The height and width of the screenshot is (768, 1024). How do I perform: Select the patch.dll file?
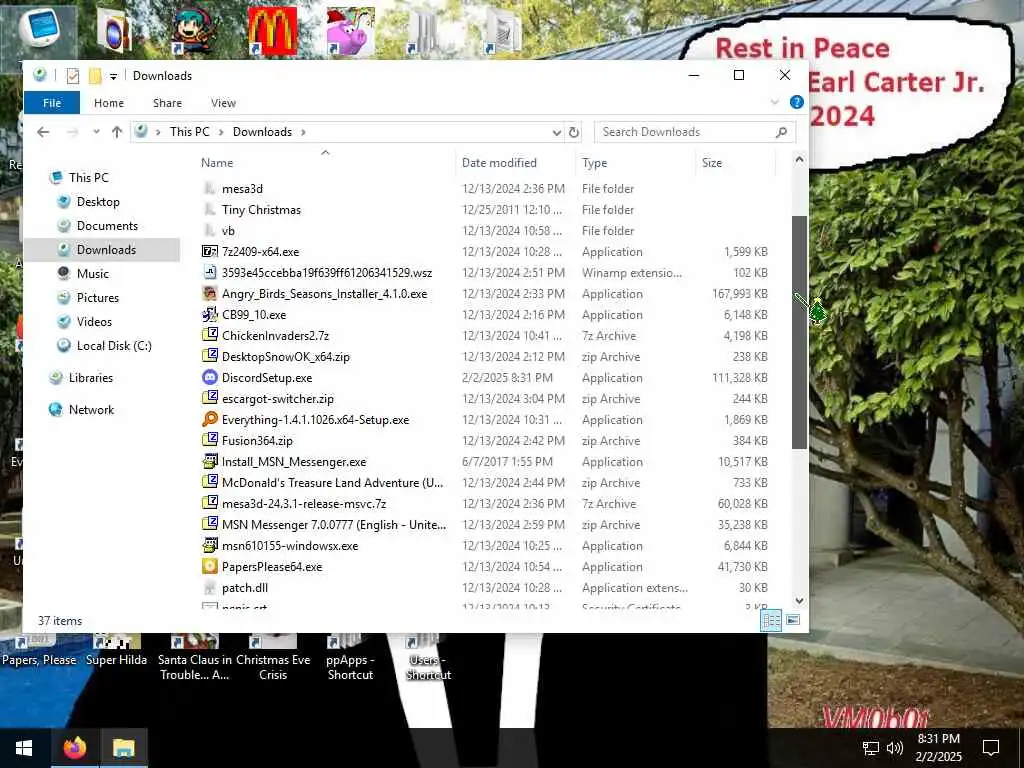pyautogui.click(x=244, y=588)
